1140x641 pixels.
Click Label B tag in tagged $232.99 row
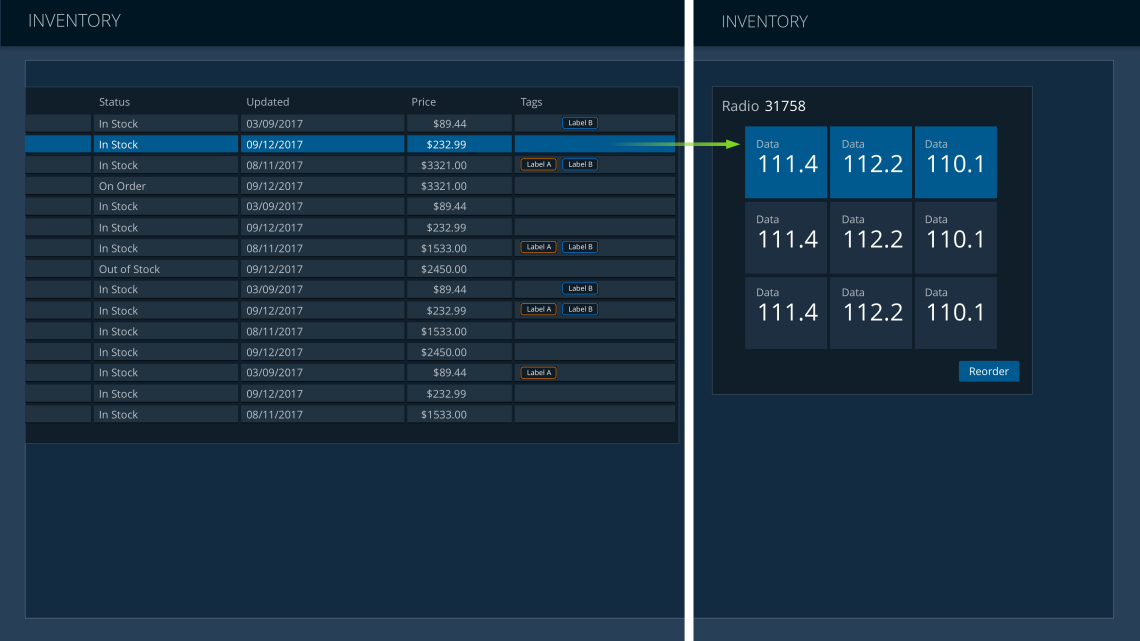(x=579, y=310)
